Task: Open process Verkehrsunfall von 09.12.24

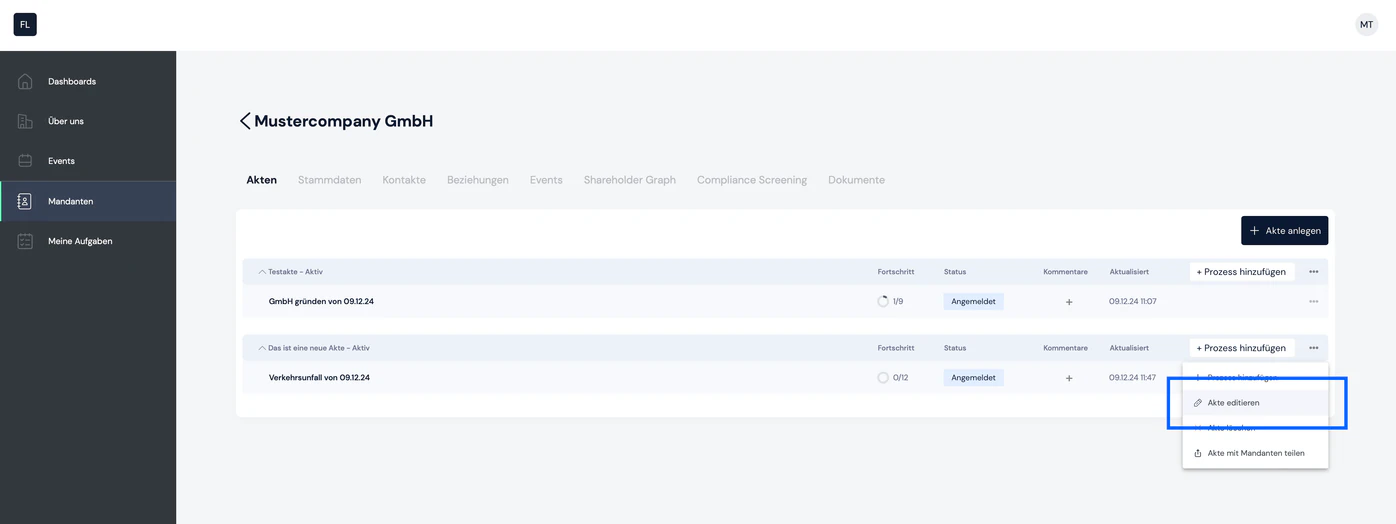Action: coord(319,378)
